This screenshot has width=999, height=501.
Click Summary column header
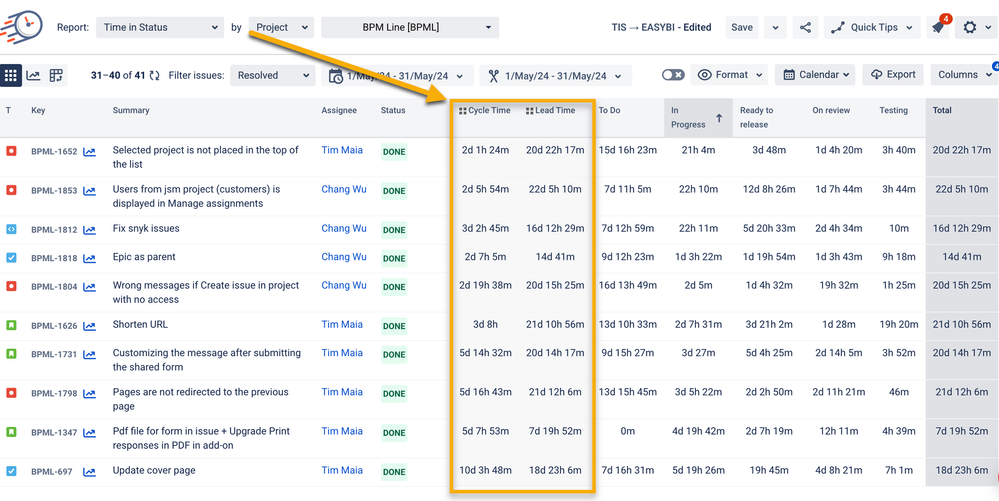point(131,110)
